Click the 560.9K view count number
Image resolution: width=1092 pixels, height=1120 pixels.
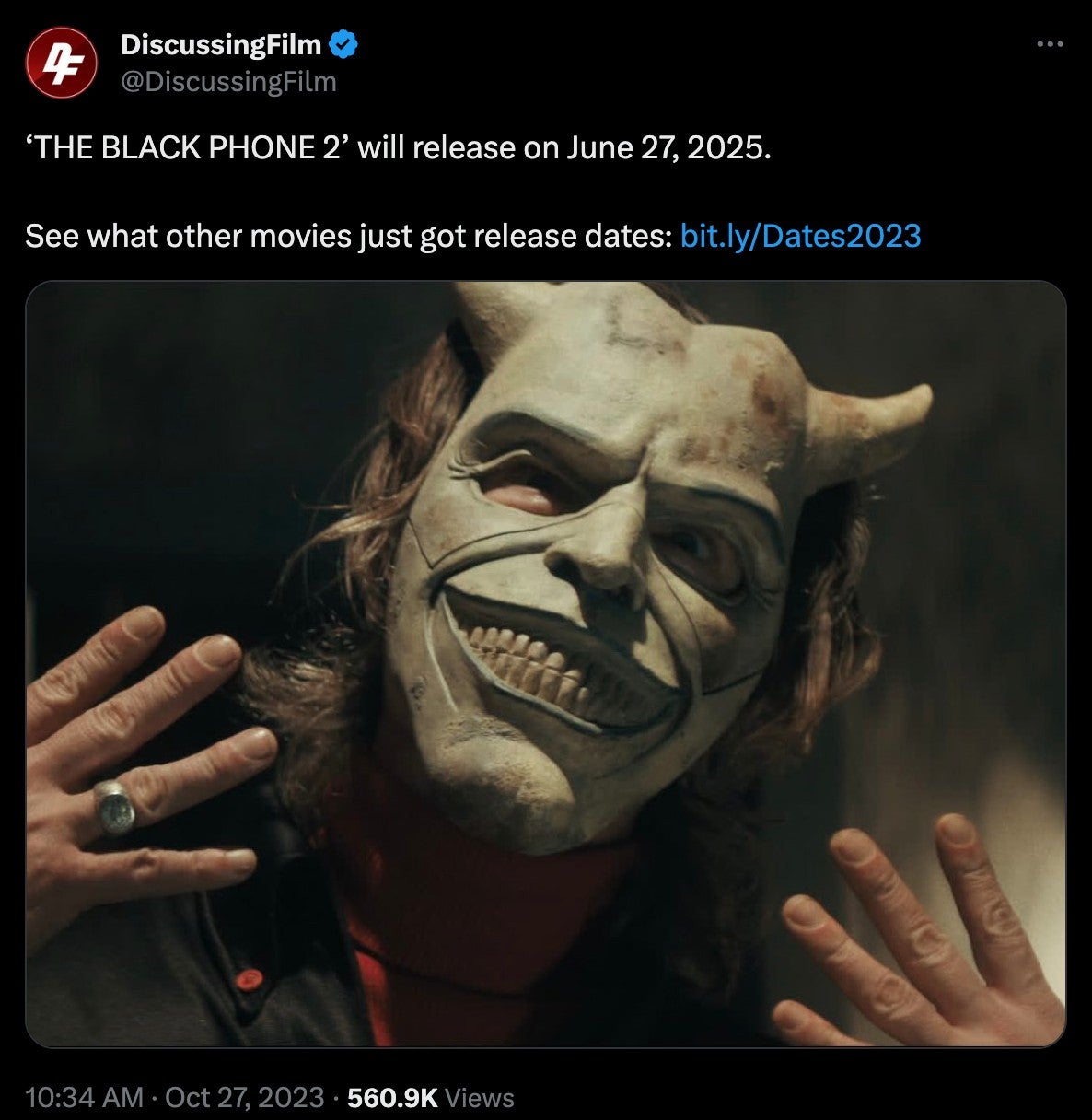(x=393, y=1097)
